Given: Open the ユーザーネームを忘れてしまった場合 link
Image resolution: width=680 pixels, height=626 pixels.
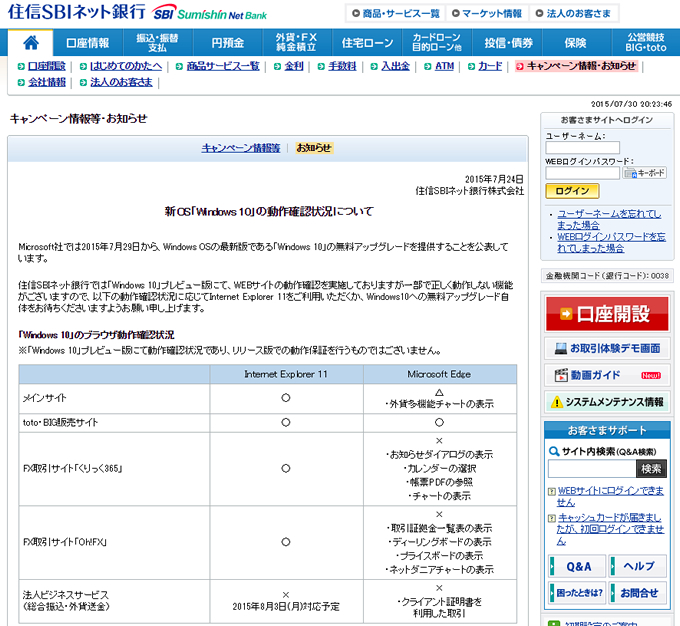Looking at the screenshot, I should [609, 220].
